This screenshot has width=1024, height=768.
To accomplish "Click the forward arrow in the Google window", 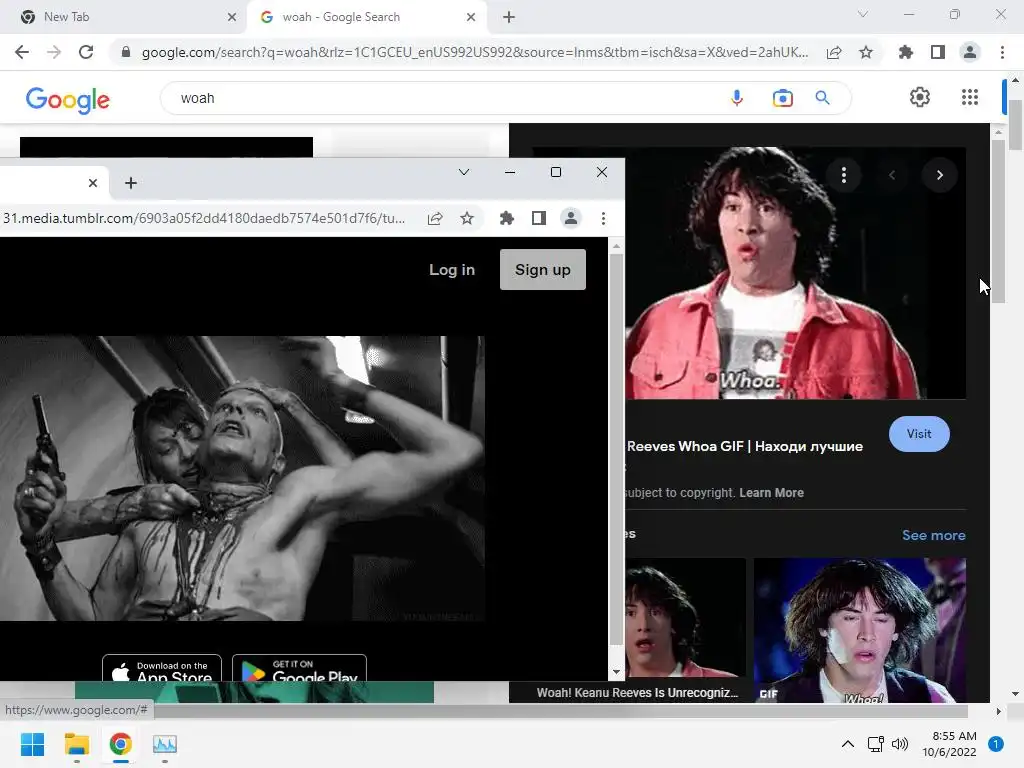I will [54, 52].
